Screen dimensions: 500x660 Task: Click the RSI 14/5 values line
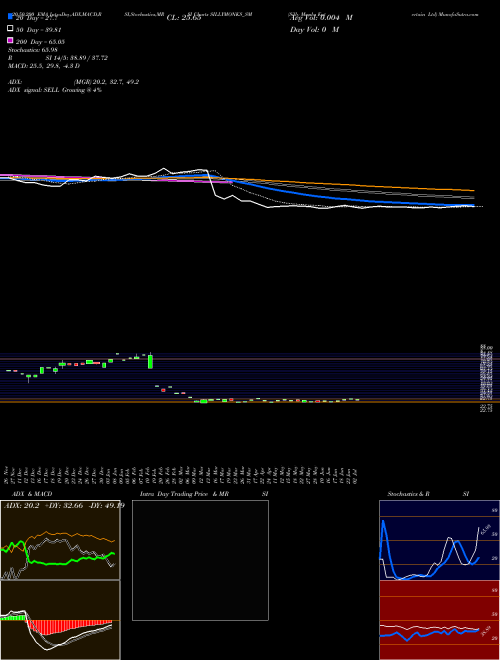tap(58, 58)
